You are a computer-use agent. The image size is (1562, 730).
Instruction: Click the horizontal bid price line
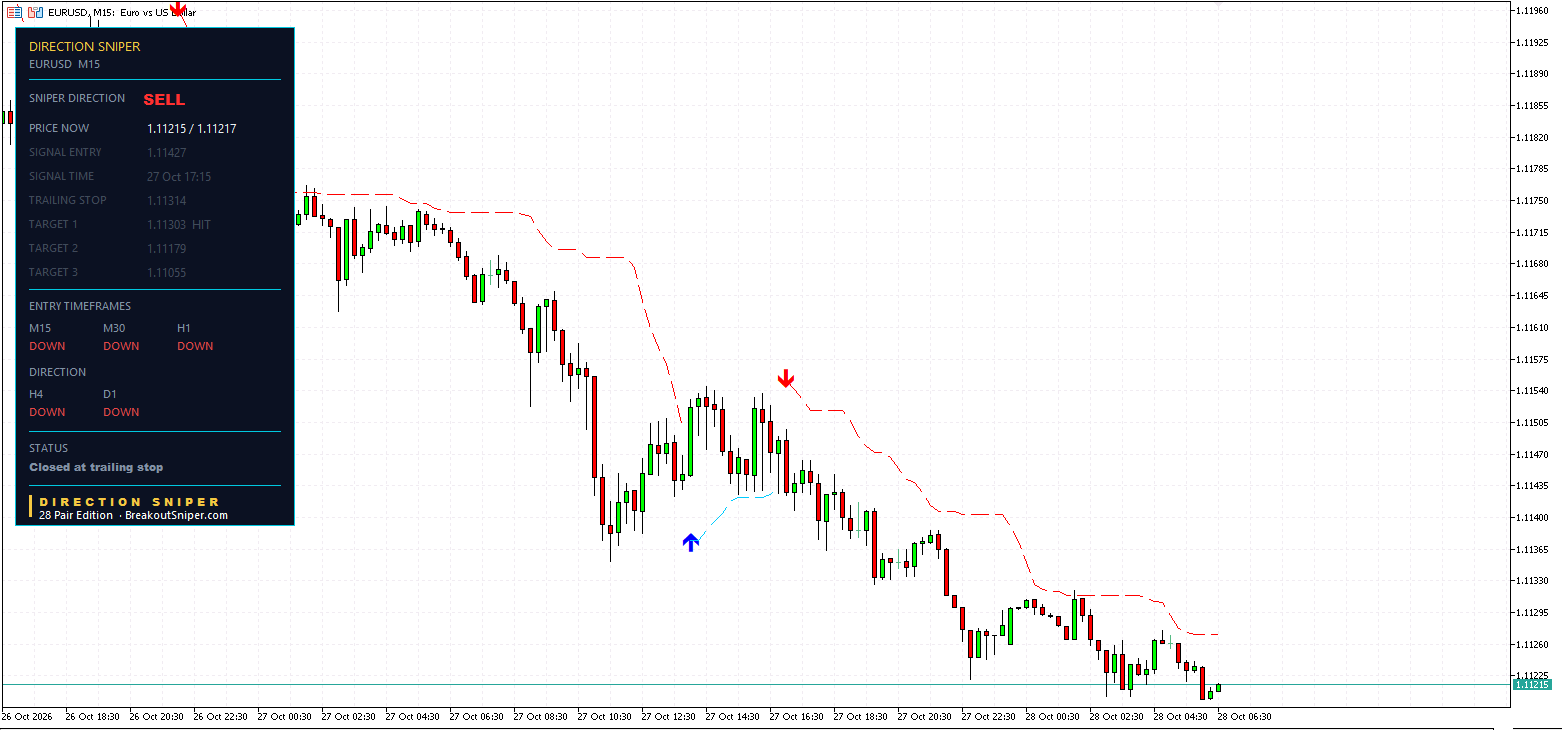pyautogui.click(x=756, y=685)
